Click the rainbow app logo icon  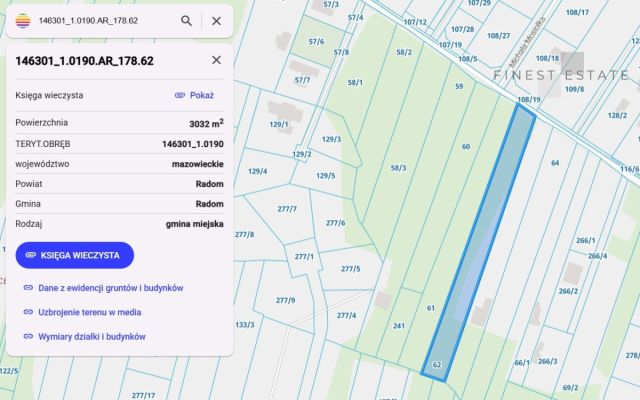tap(23, 20)
